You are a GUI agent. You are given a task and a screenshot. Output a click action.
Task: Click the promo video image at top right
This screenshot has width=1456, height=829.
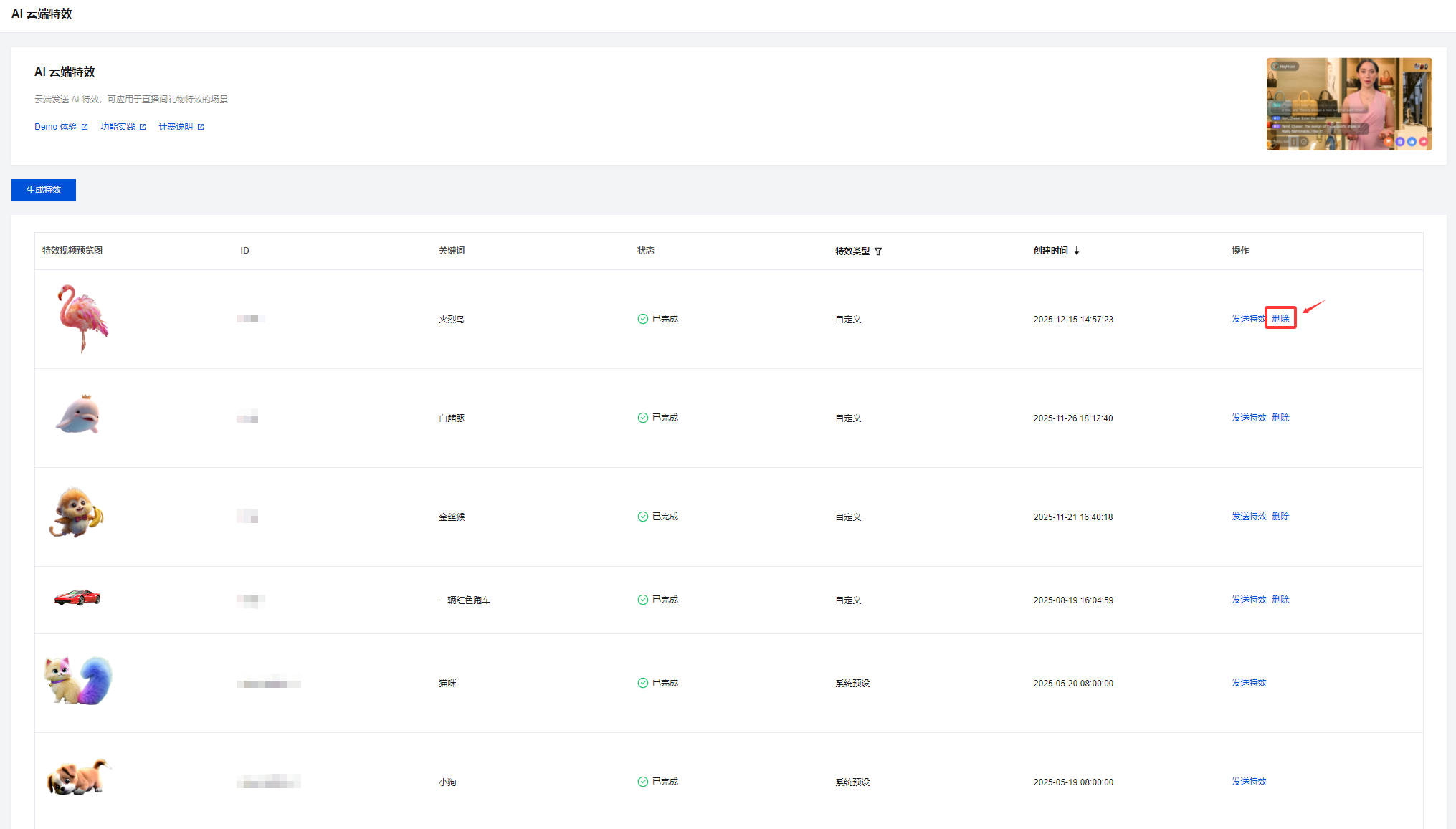click(1348, 104)
